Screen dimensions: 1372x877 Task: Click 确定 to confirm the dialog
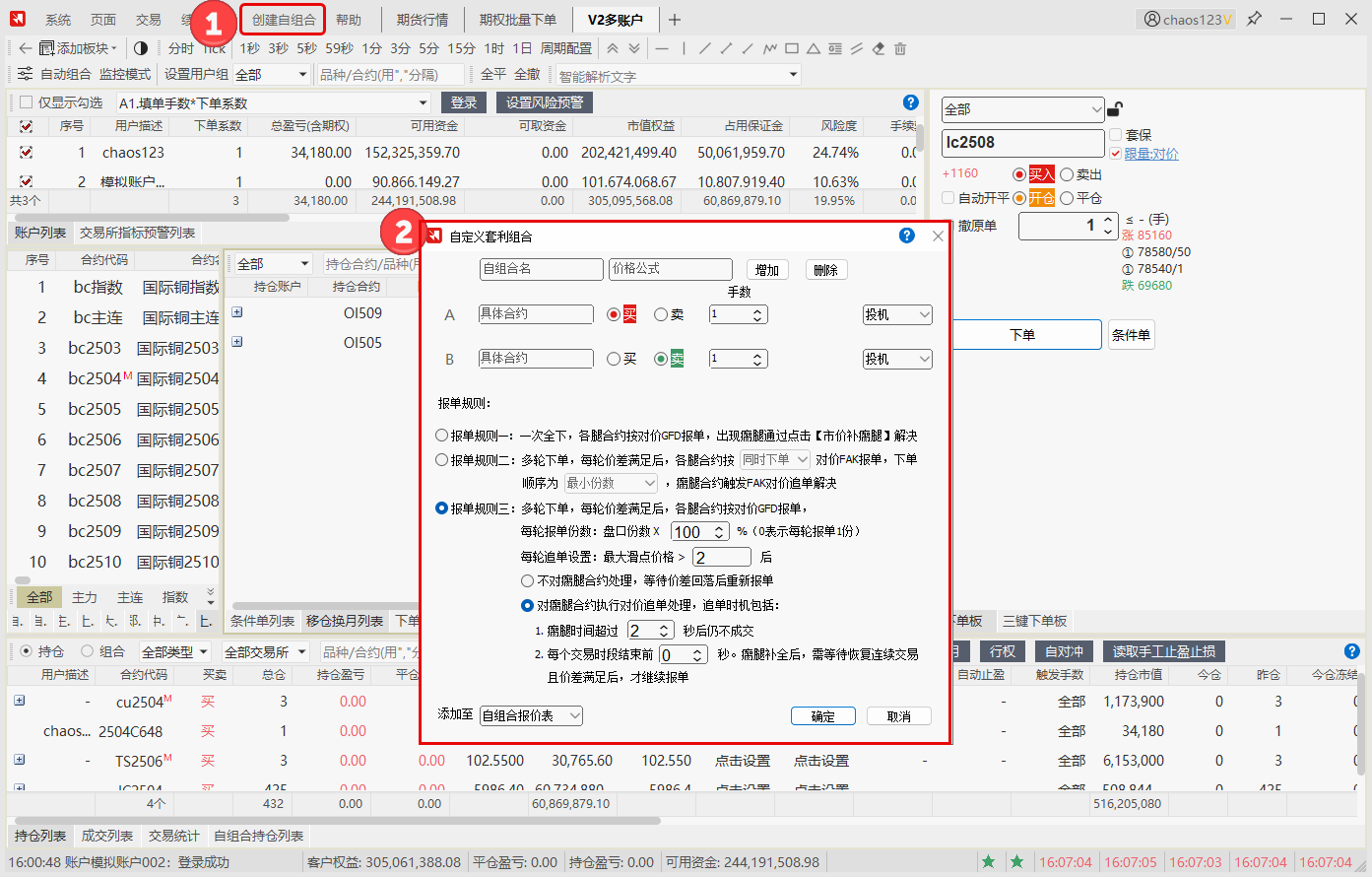tap(822, 716)
